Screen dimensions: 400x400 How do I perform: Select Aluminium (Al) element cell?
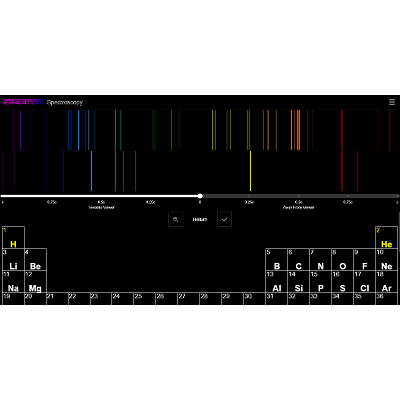point(276,281)
